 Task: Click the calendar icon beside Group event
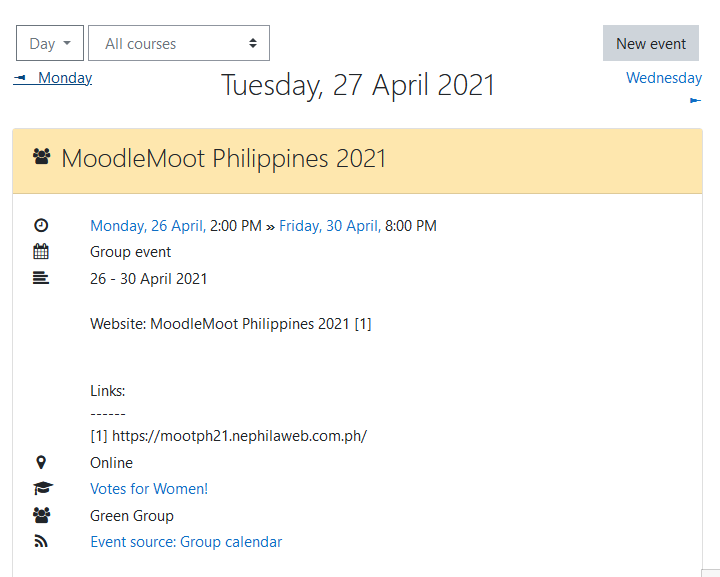41,252
